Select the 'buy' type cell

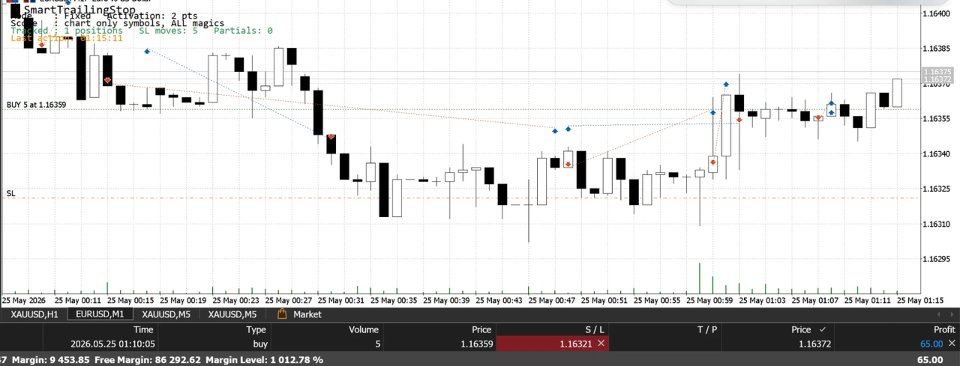tap(260, 344)
